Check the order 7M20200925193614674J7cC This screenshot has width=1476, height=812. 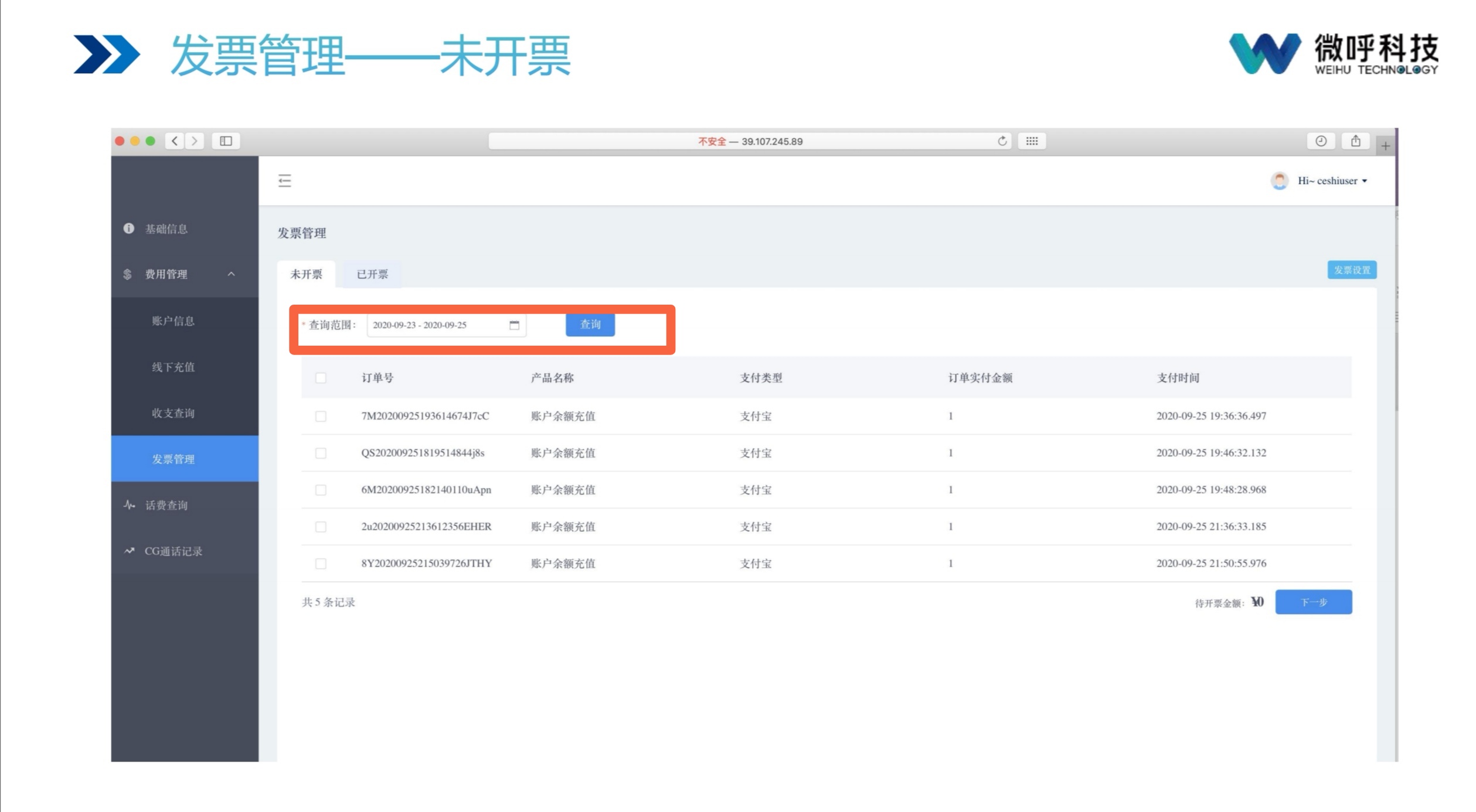tap(320, 416)
